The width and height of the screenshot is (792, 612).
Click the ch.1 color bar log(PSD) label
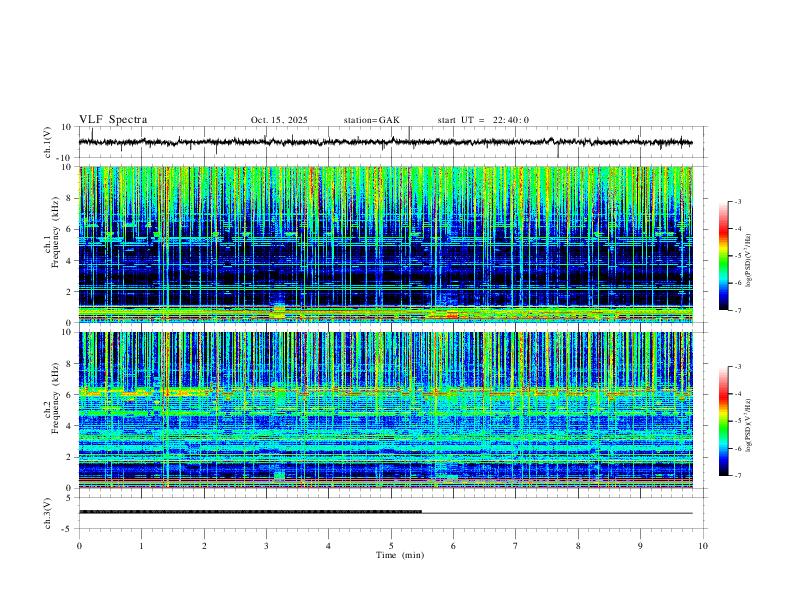[x=748, y=260]
